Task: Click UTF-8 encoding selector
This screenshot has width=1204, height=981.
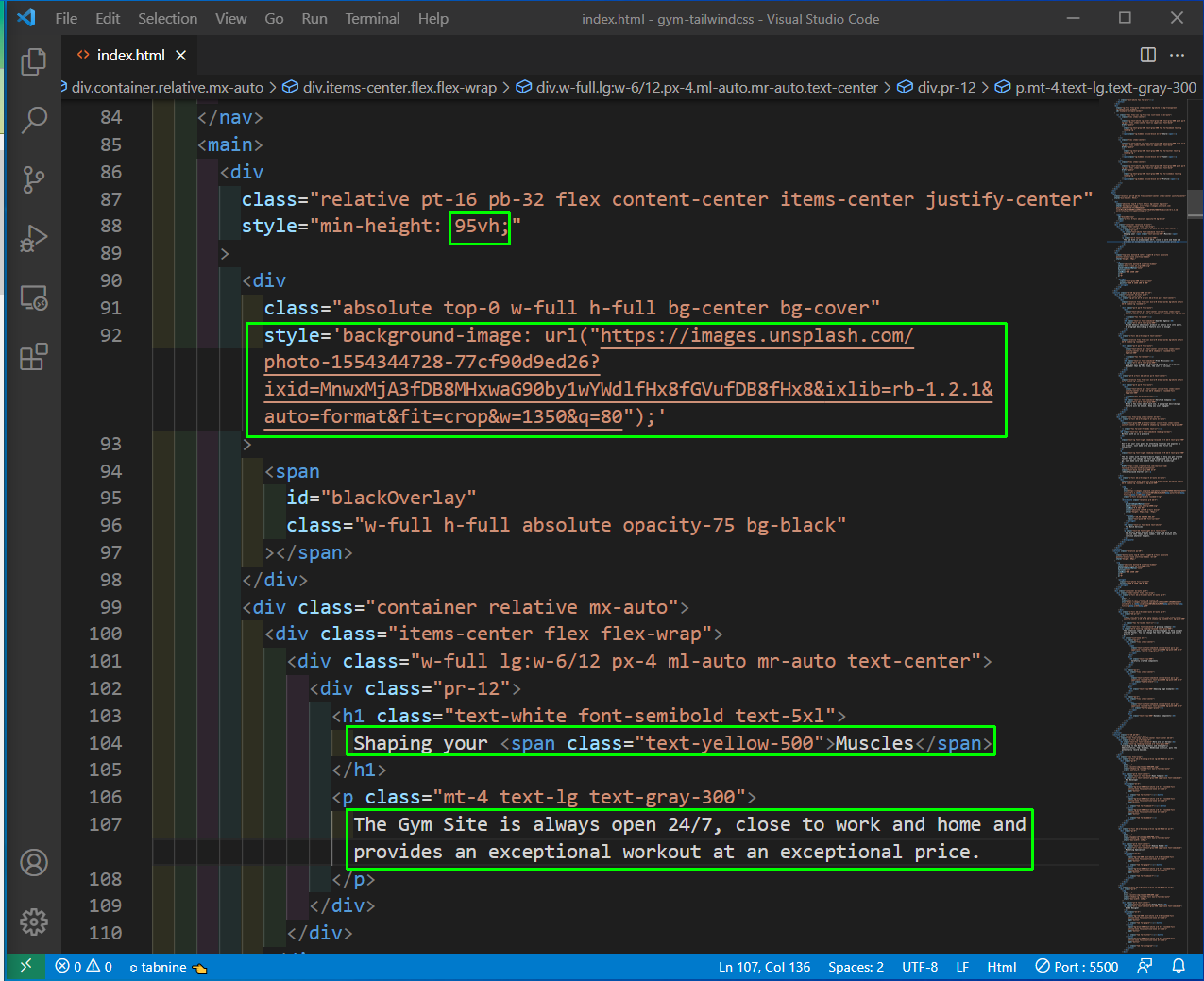Action: (920, 967)
